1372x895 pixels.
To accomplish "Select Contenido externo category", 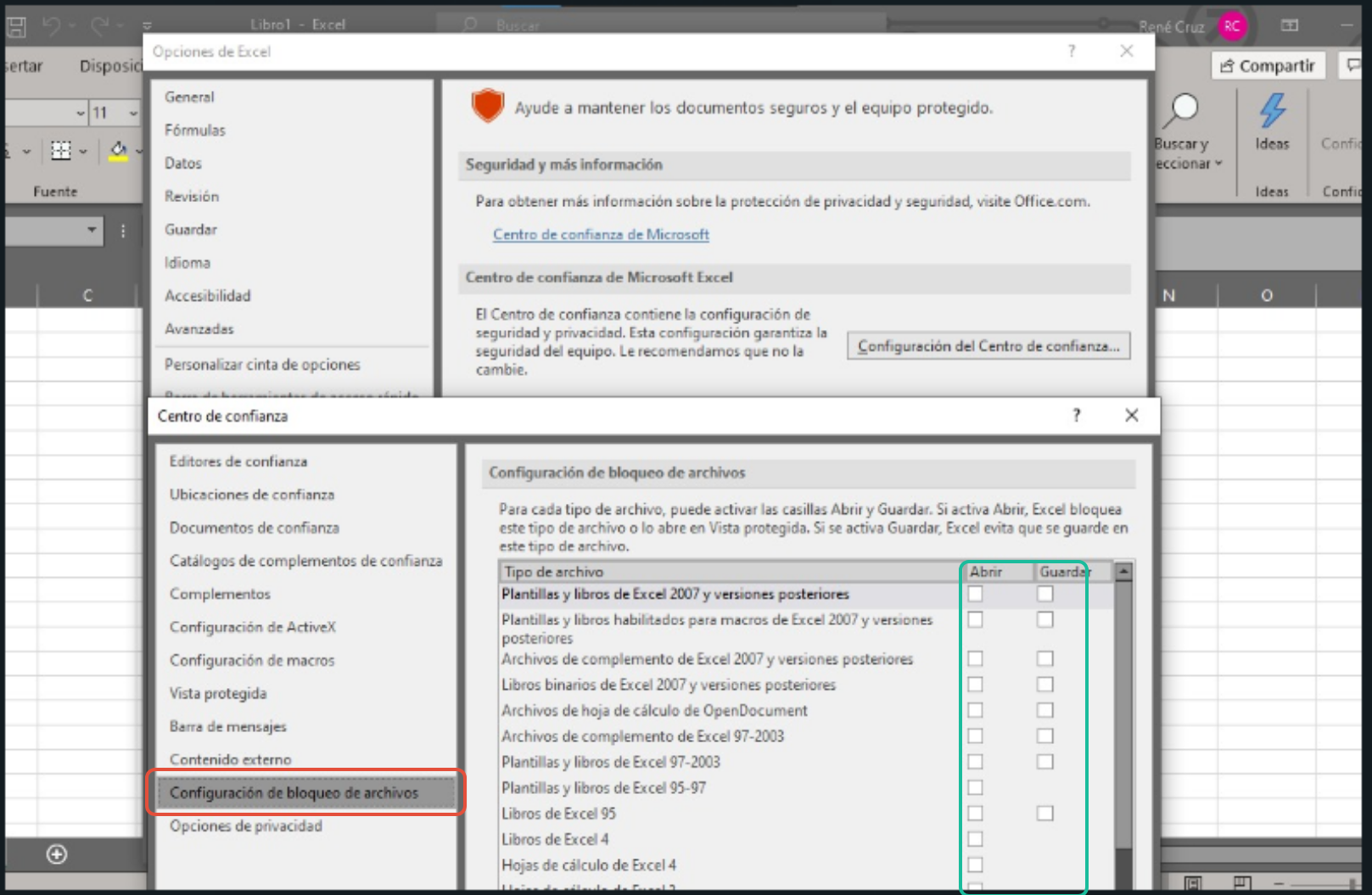I will point(231,758).
